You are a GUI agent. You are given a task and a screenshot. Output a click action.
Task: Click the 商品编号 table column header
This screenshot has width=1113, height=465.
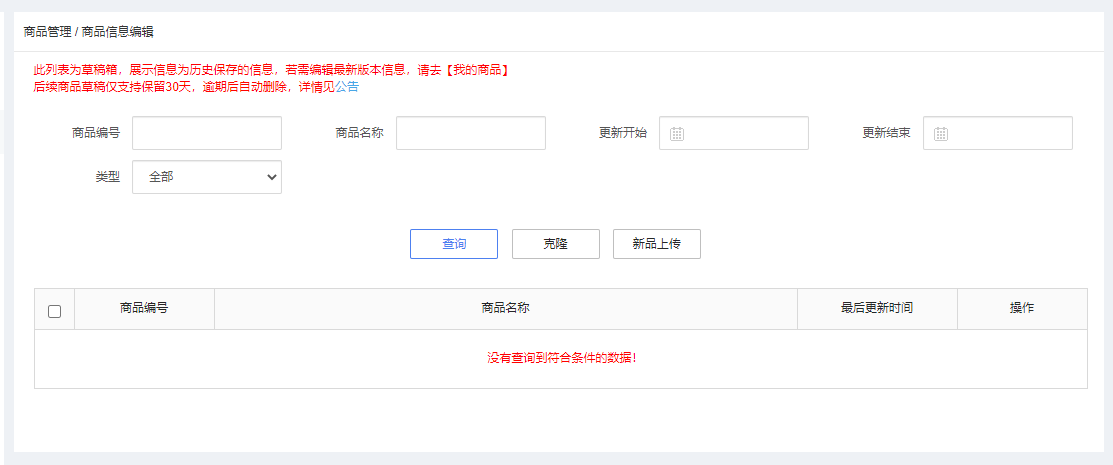[x=144, y=308]
